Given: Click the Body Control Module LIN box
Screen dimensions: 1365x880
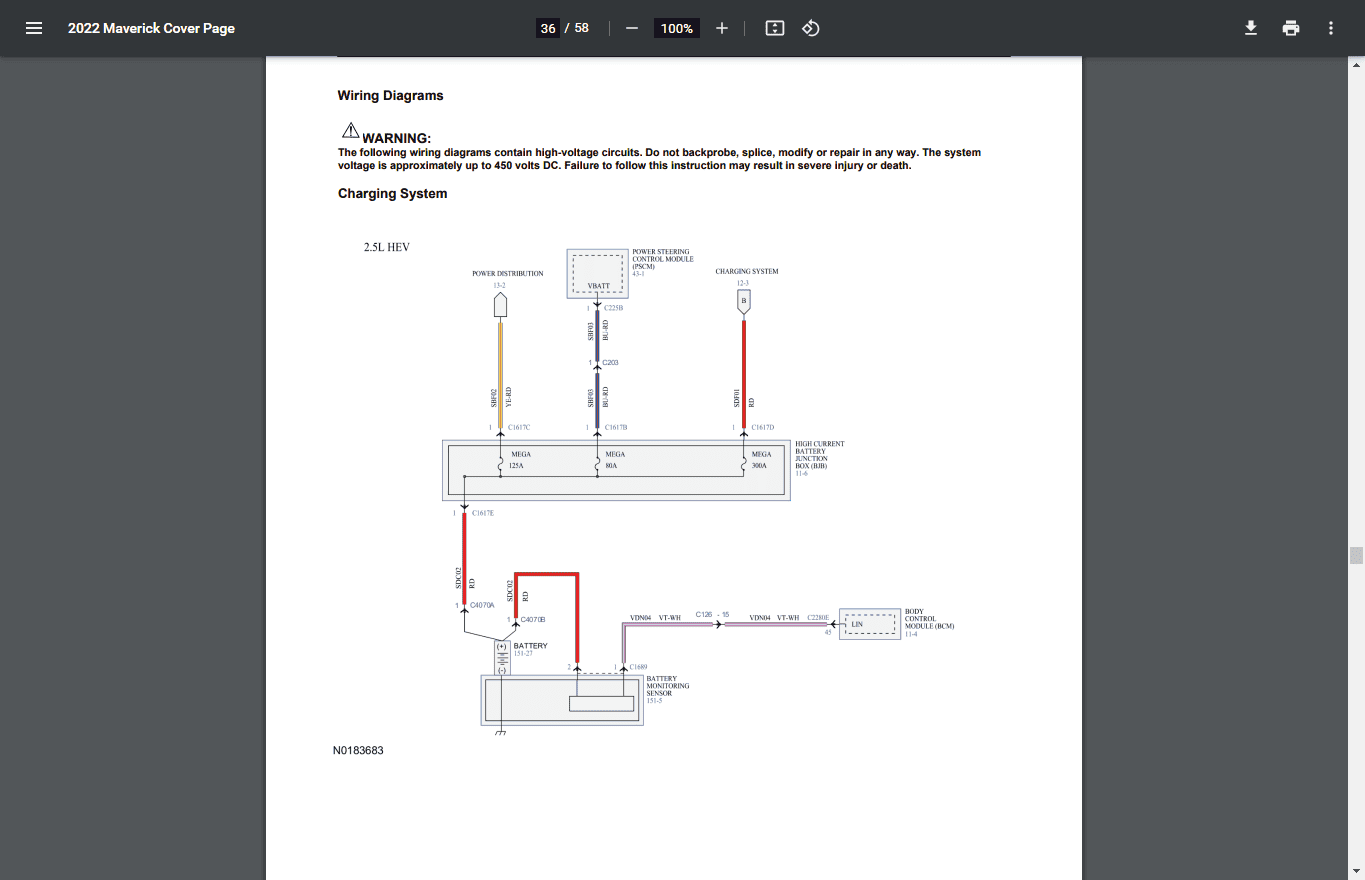Looking at the screenshot, I should pos(869,624).
